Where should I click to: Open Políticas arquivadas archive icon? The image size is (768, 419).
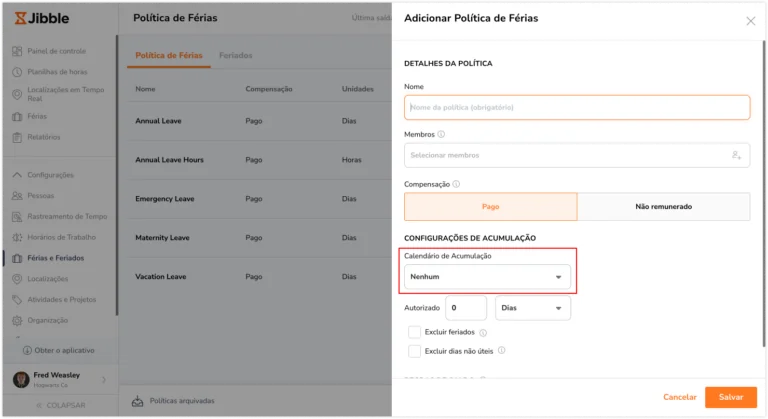(138, 401)
